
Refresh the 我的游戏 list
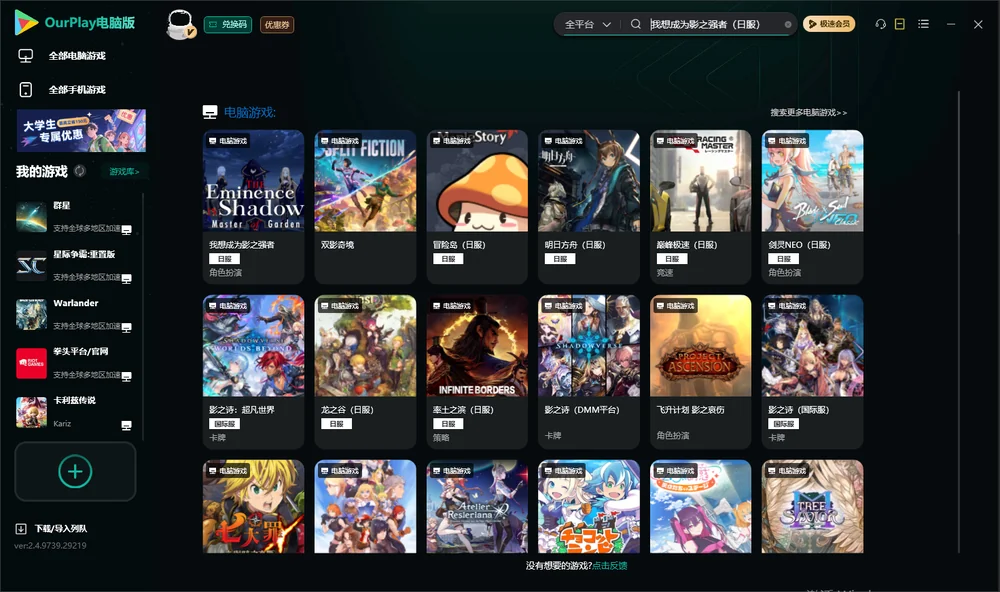(80, 171)
